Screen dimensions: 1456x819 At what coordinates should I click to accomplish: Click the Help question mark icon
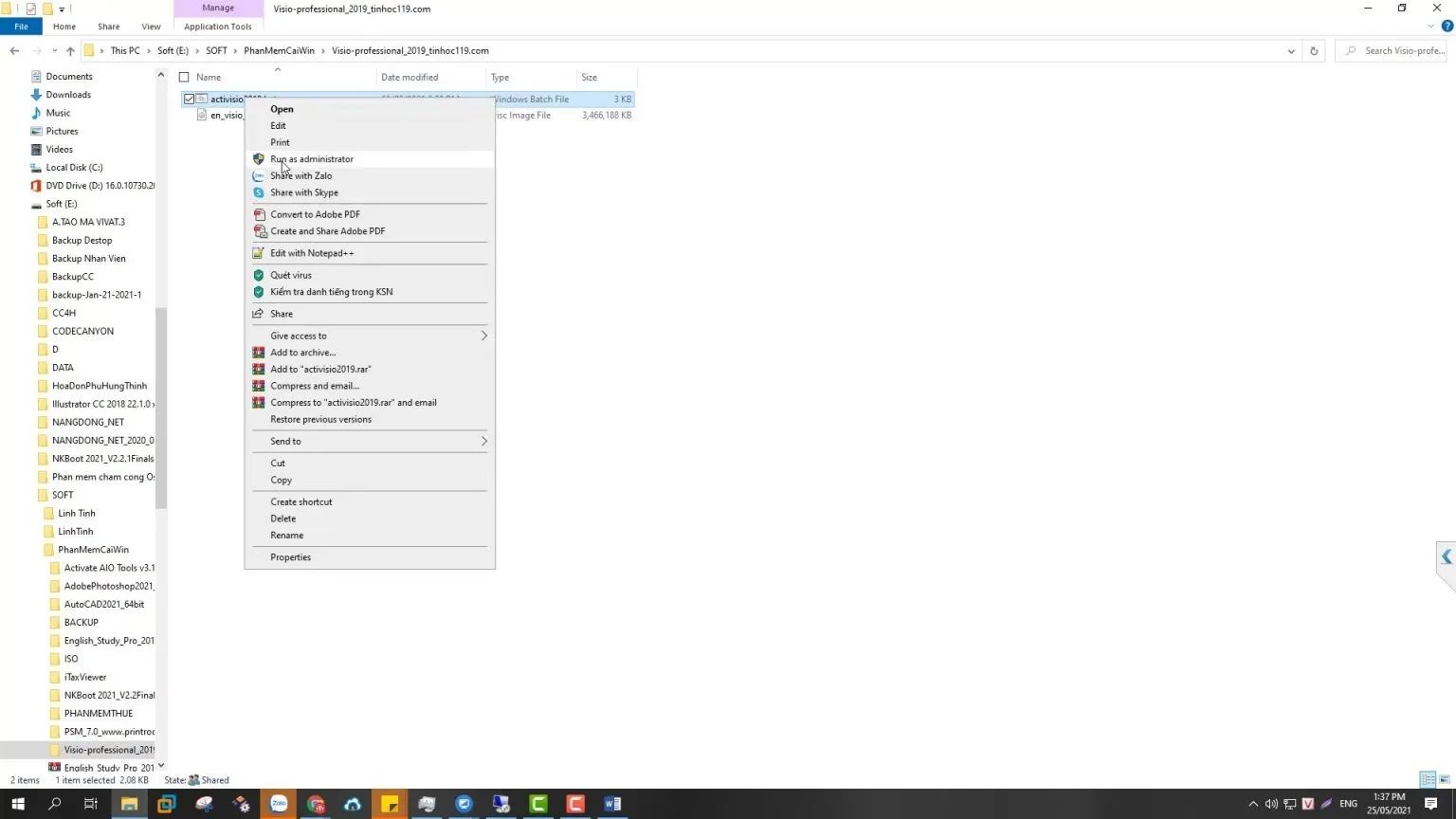point(1447,27)
